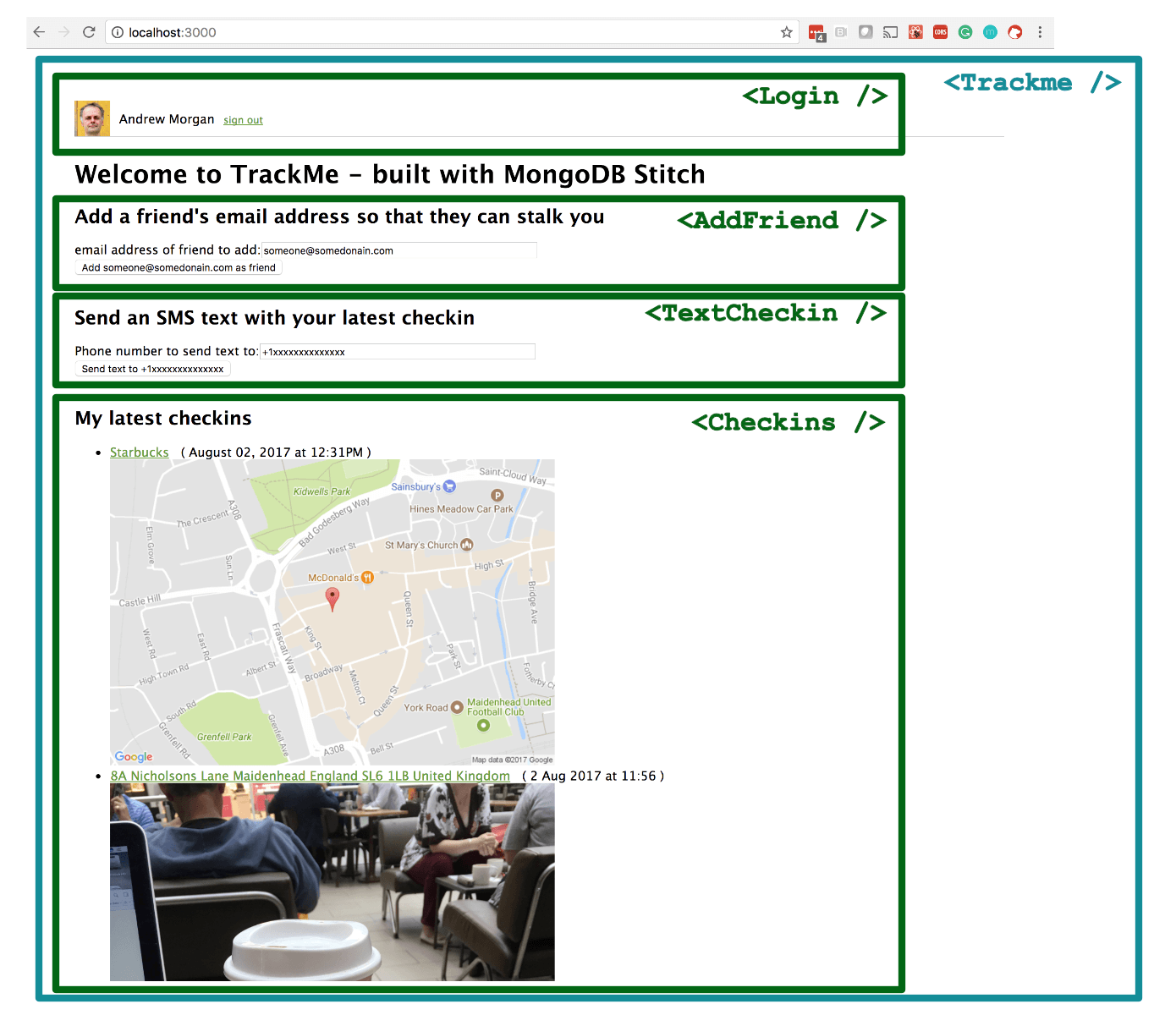This screenshot has width=1176, height=1015.
Task: Click the B-labeled extension icon
Action: (x=841, y=31)
